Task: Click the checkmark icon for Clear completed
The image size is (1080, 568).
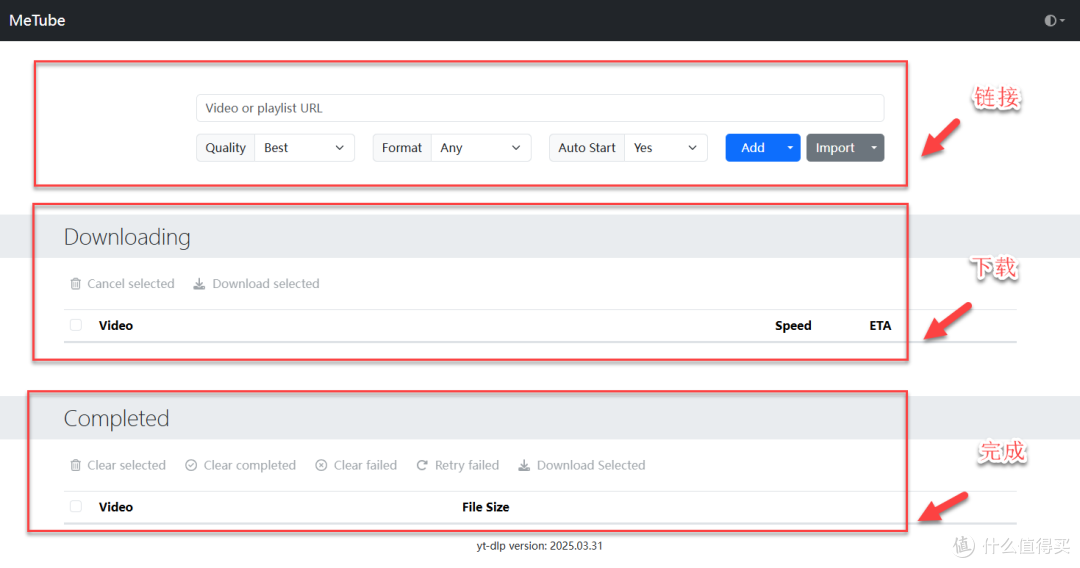Action: coord(191,465)
